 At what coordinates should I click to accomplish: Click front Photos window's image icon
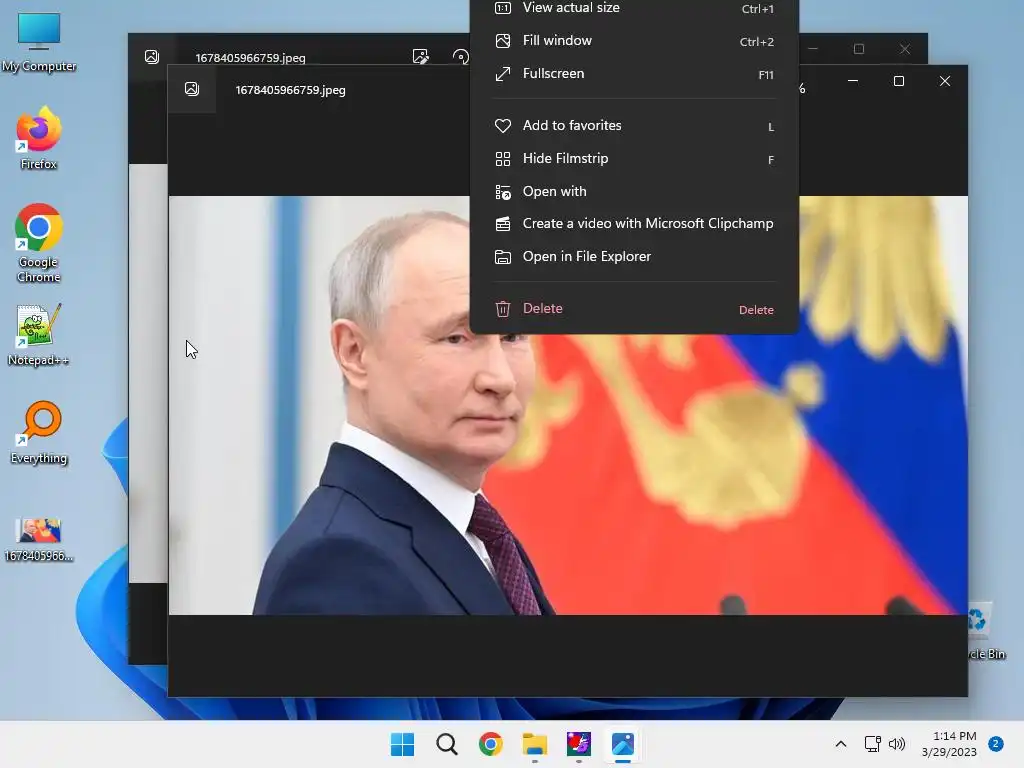pos(191,89)
